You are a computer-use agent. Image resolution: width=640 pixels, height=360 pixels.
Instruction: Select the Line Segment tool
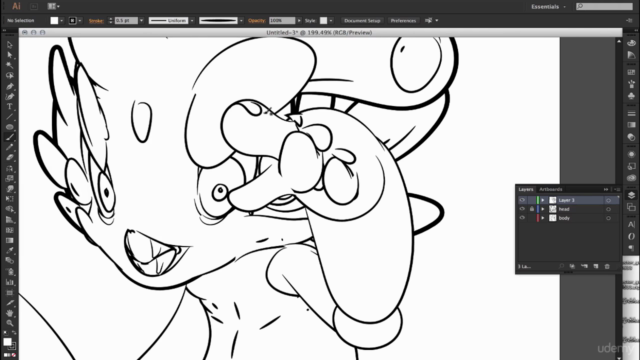point(10,117)
